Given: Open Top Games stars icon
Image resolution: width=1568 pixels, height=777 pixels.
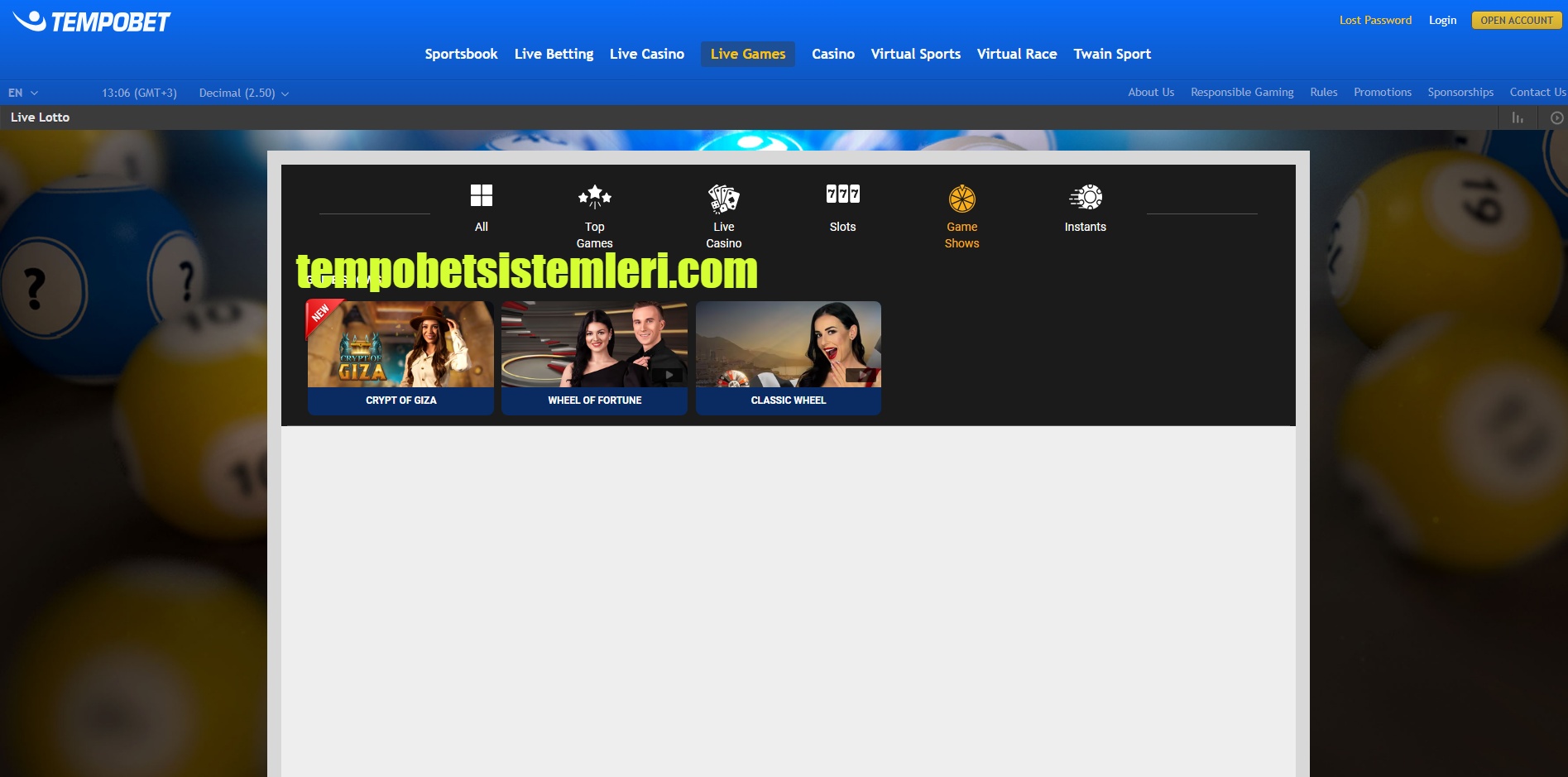Looking at the screenshot, I should click(595, 197).
